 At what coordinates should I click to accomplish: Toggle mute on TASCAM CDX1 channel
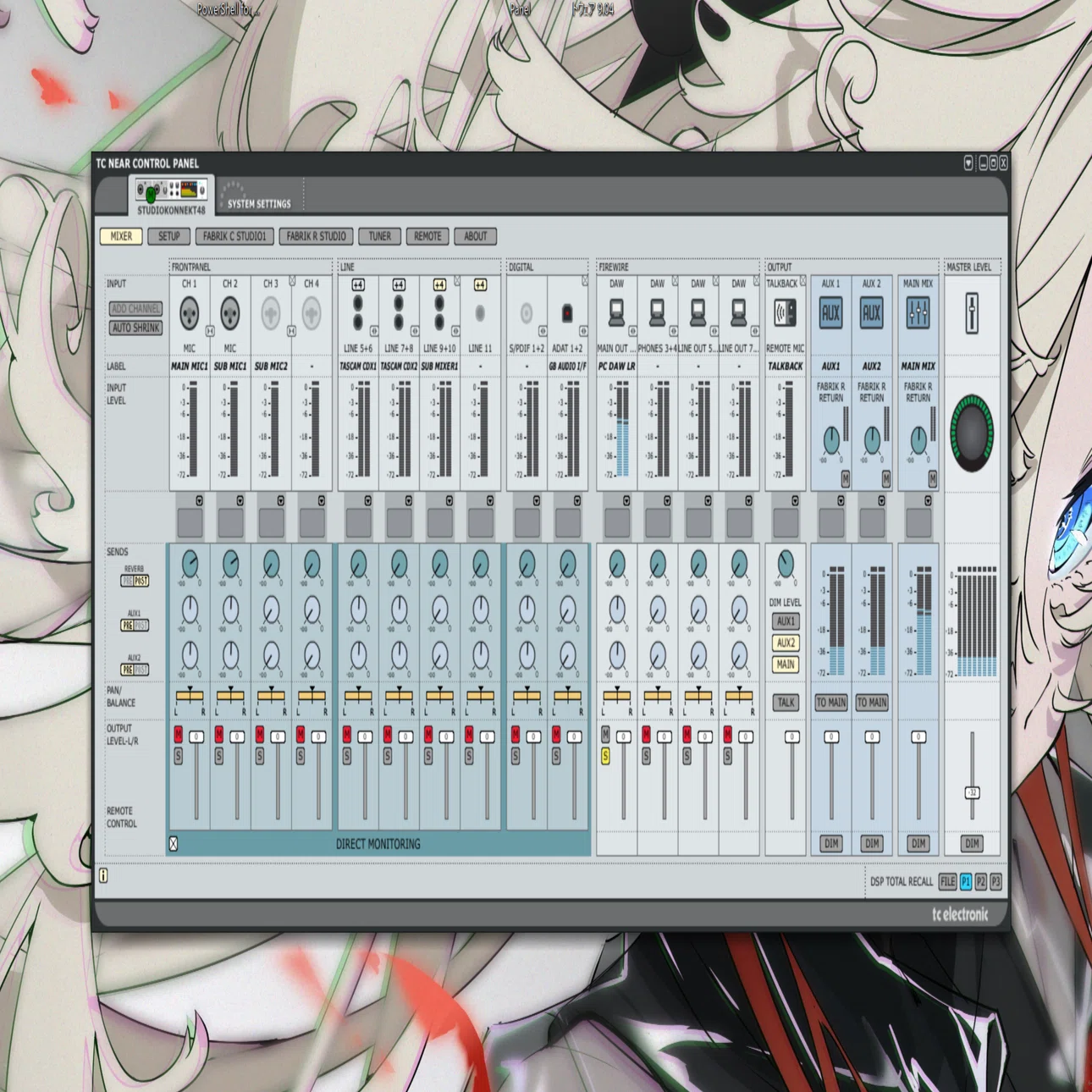point(347,734)
